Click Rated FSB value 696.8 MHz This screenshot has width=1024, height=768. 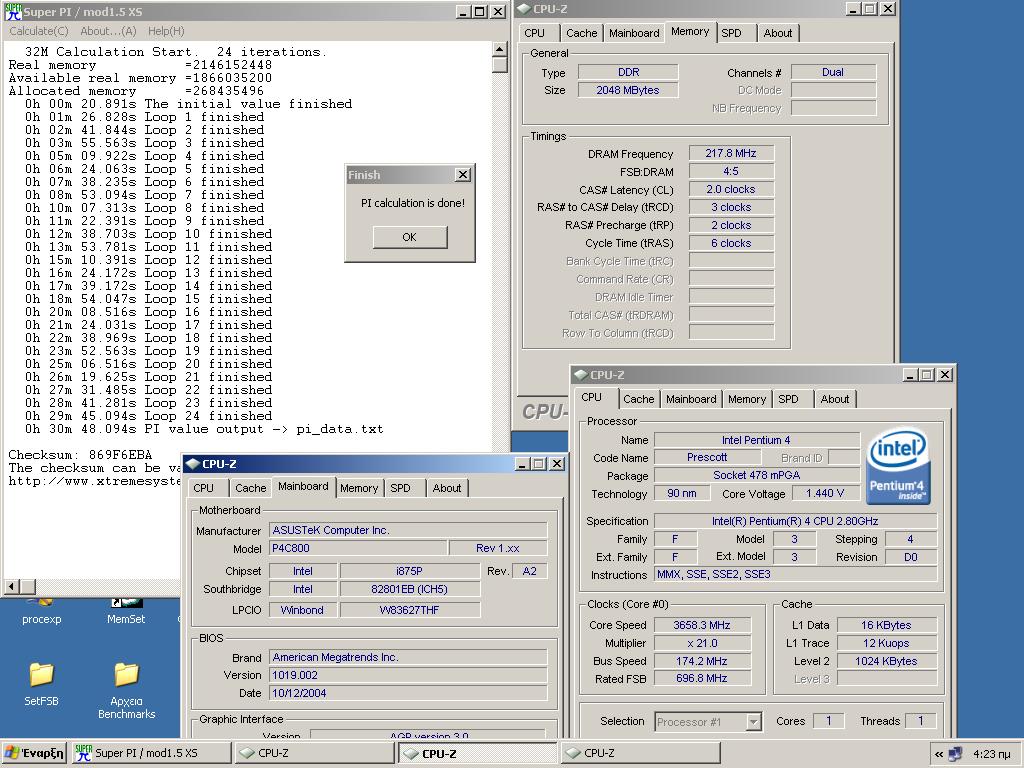coord(702,679)
